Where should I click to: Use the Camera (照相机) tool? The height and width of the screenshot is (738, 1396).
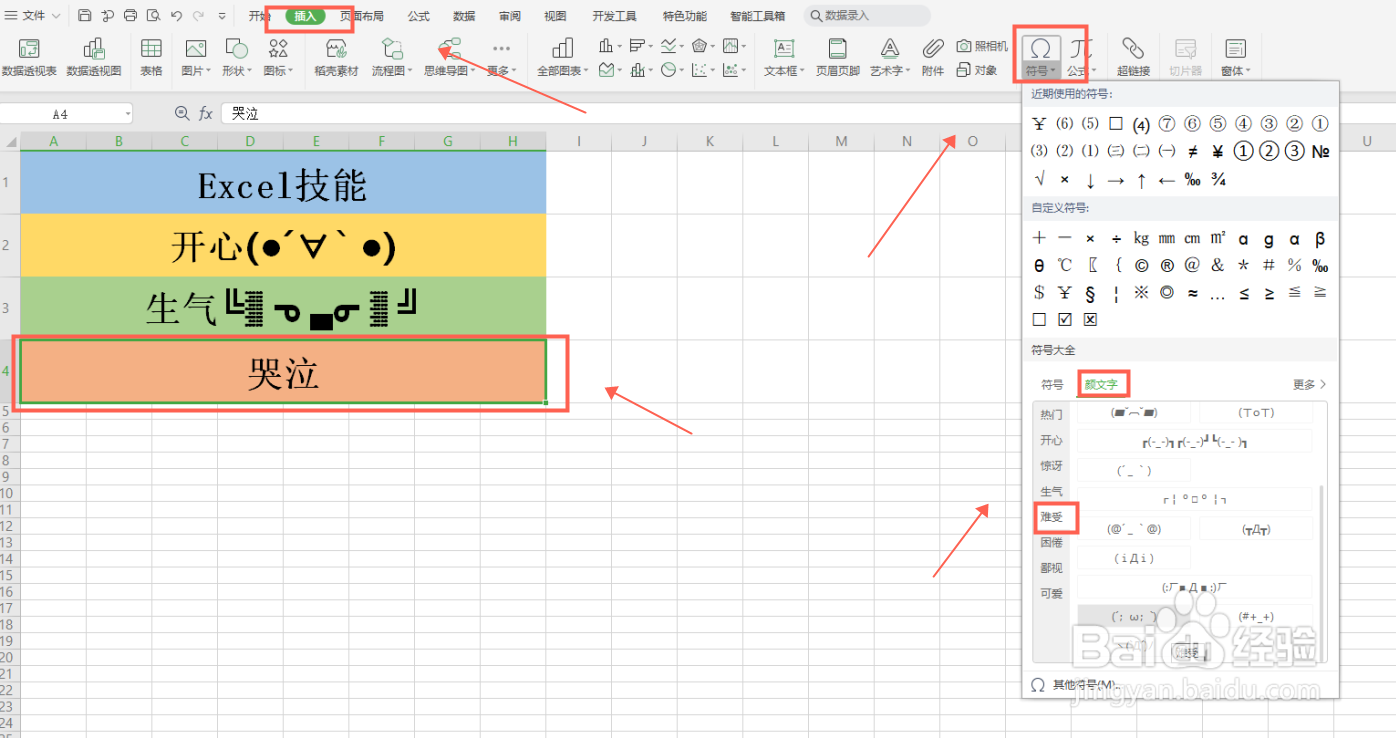(983, 45)
